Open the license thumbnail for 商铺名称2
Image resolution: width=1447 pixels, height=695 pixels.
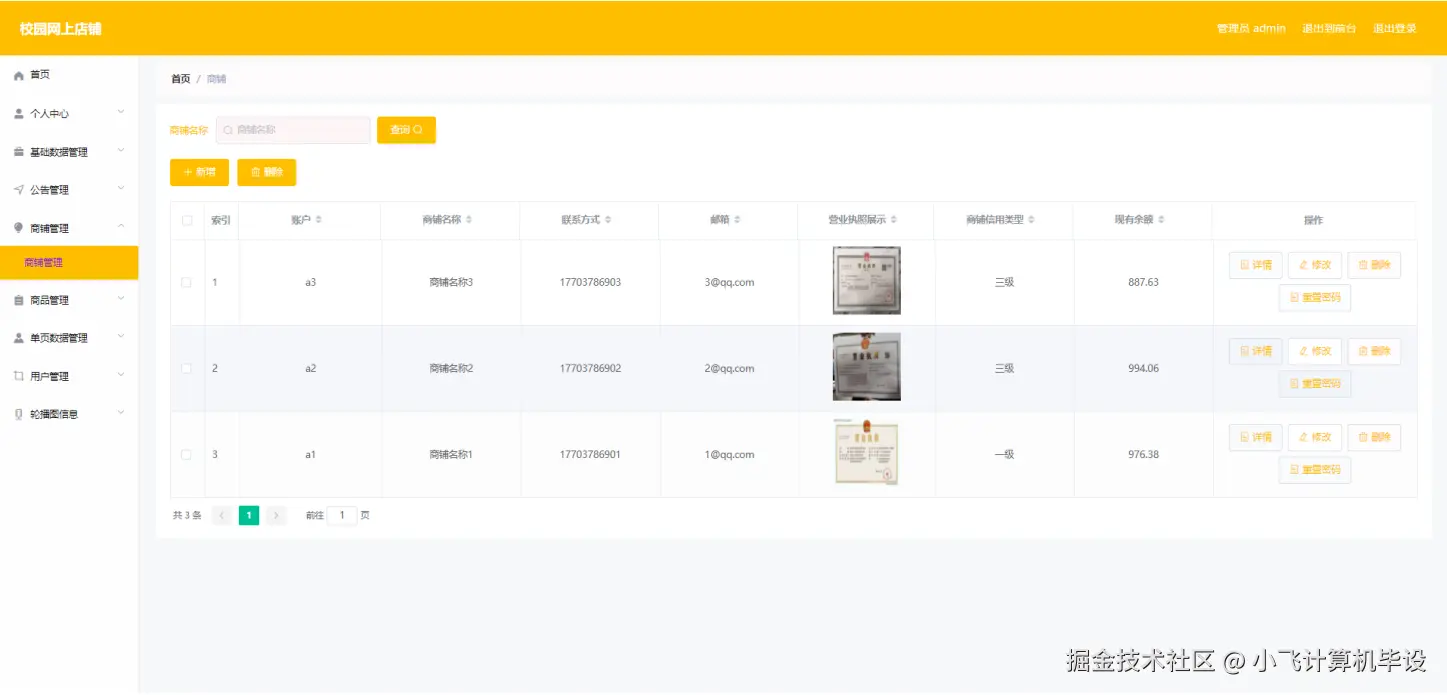coord(867,367)
